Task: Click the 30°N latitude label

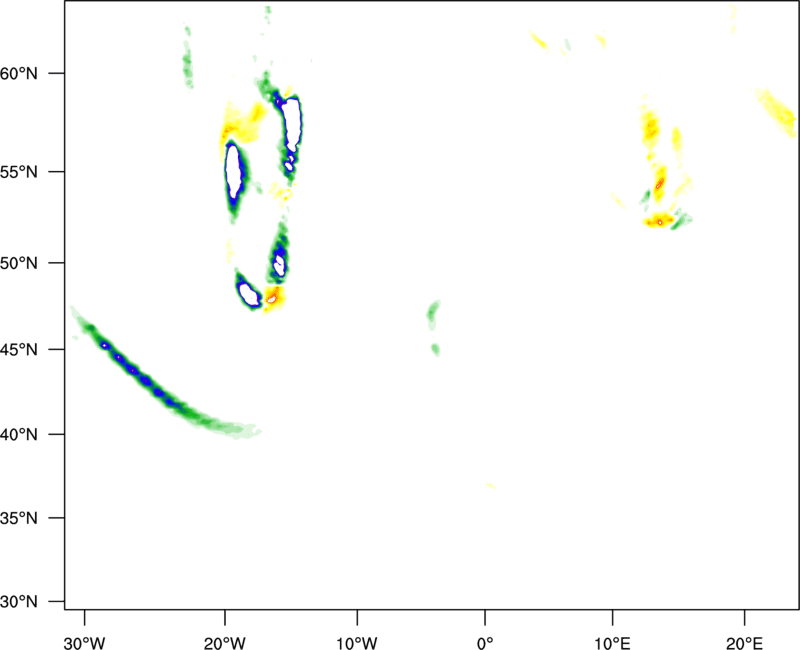Action: 19,602
